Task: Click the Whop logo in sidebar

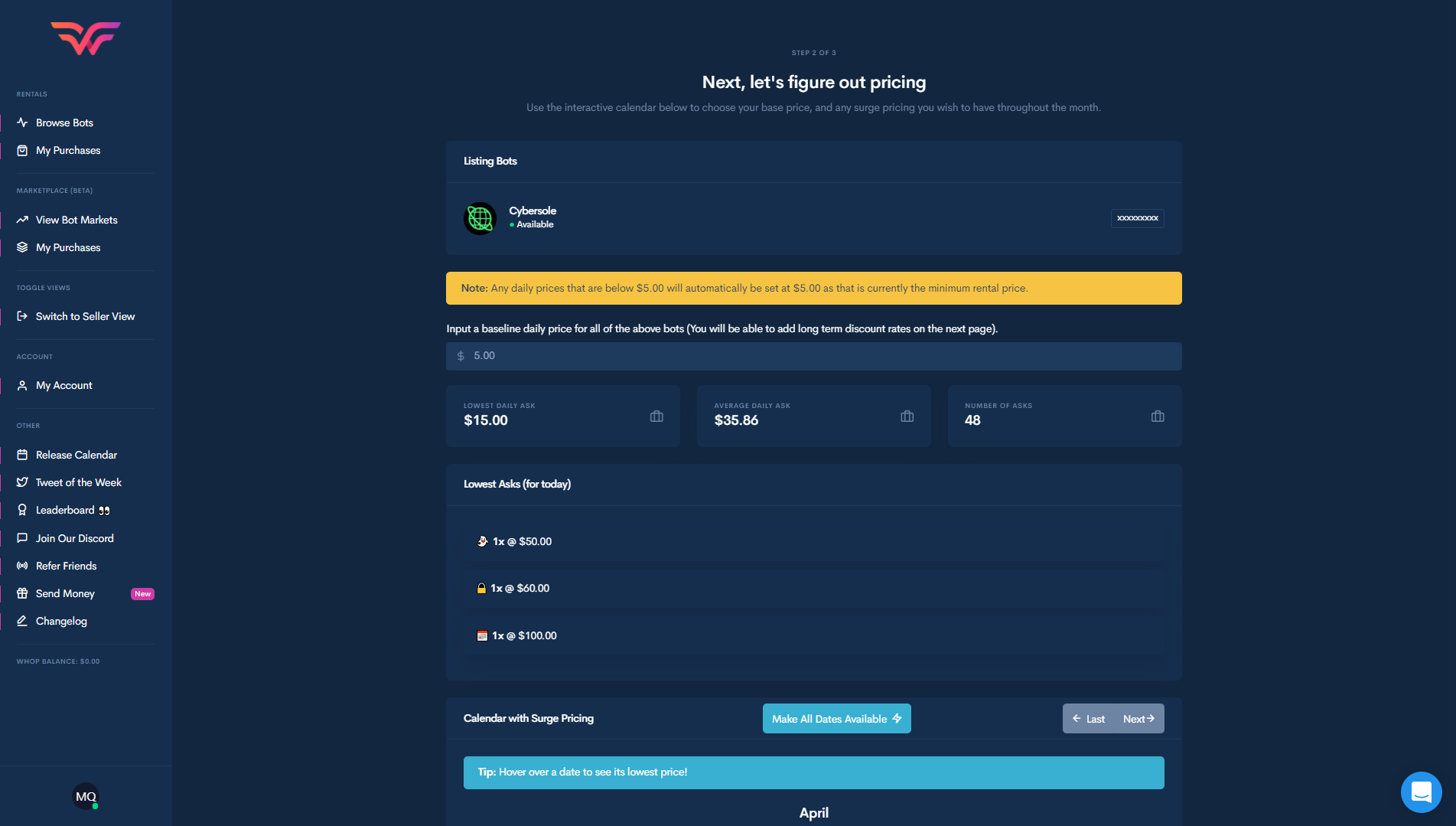Action: coord(86,38)
